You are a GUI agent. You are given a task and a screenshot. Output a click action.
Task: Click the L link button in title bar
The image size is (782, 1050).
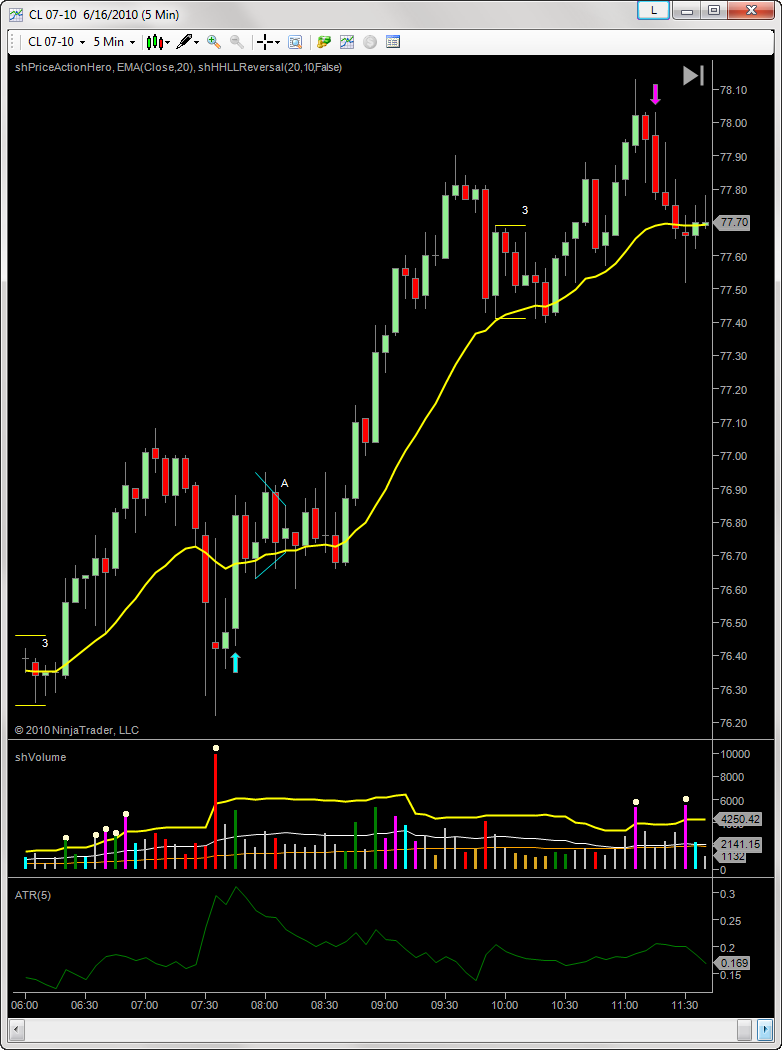[653, 10]
